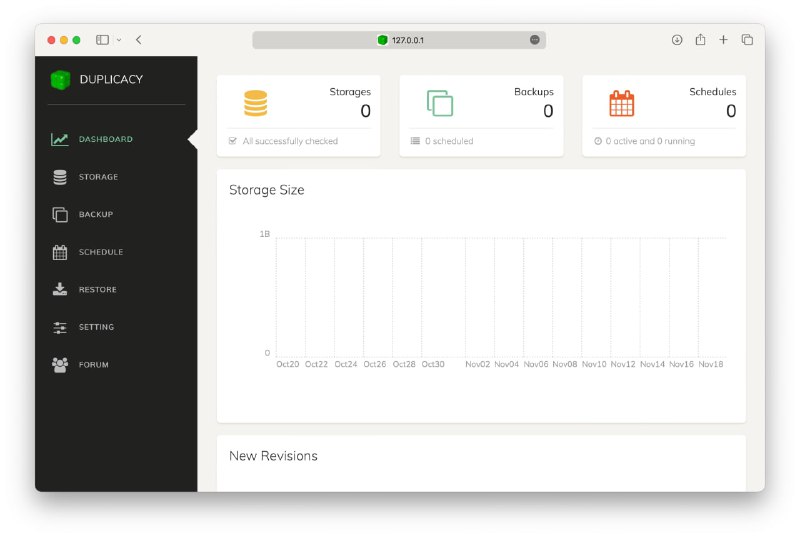Viewport: 800px width, 538px height.
Task: Open the Dashboard chart icon in sidebar
Action: point(60,139)
